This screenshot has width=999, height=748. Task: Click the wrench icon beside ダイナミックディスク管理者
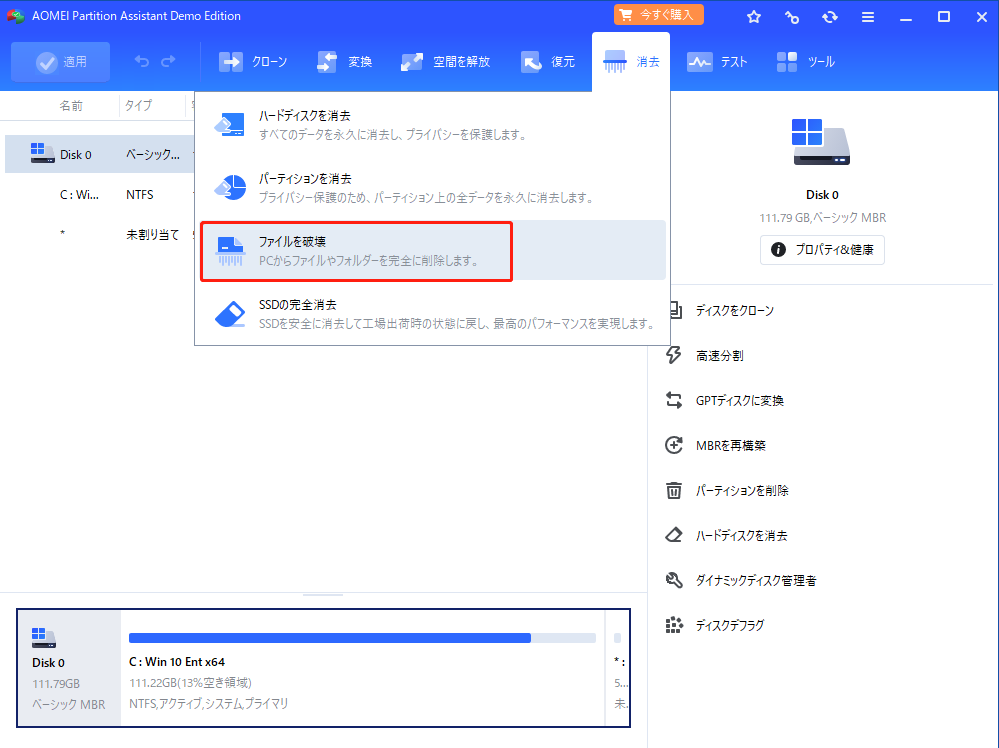coord(673,580)
